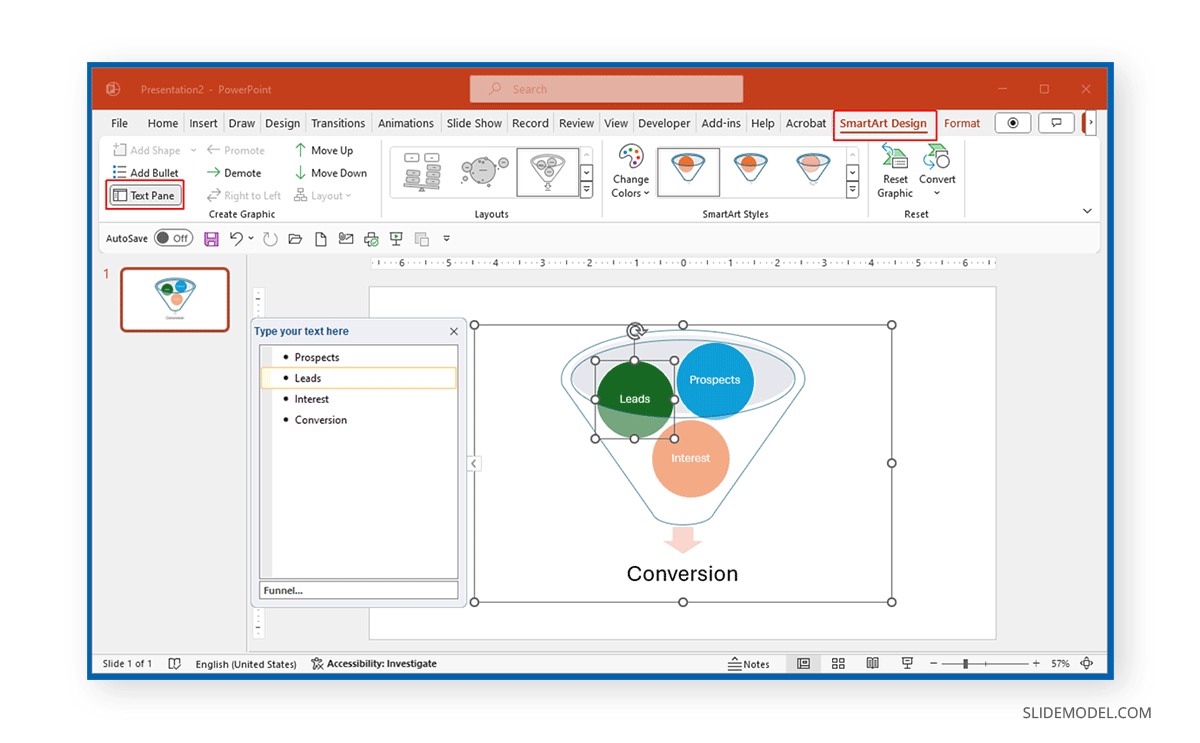Viewport: 1200px width, 743px height.
Task: Select the Conversion bullet in text pane
Action: (x=358, y=420)
